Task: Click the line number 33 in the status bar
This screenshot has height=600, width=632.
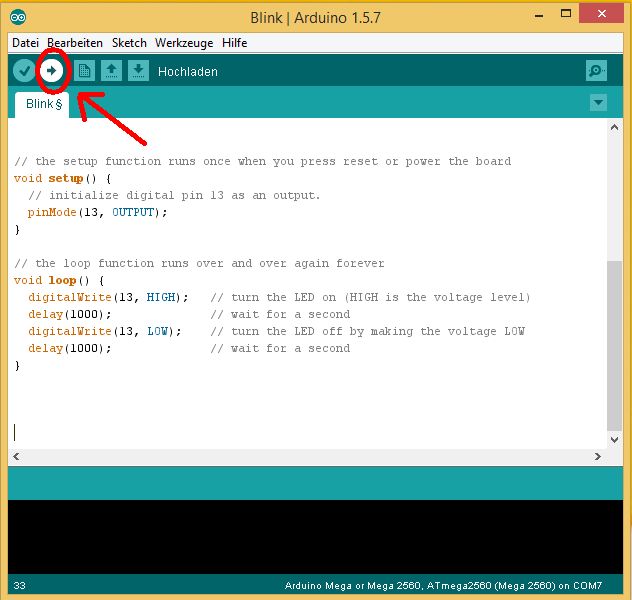Action: (x=19, y=585)
